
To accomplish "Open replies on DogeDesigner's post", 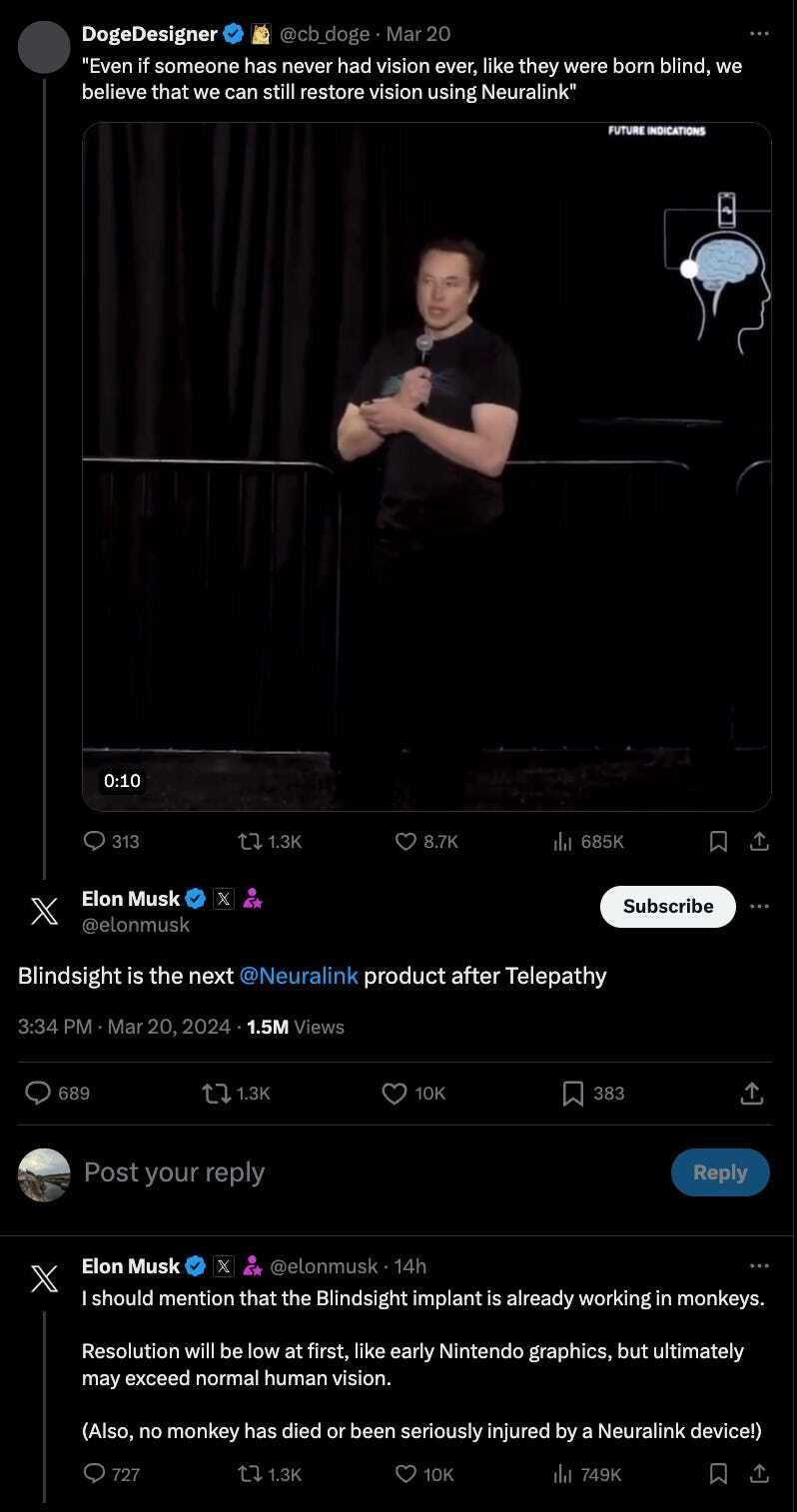I will [x=112, y=841].
